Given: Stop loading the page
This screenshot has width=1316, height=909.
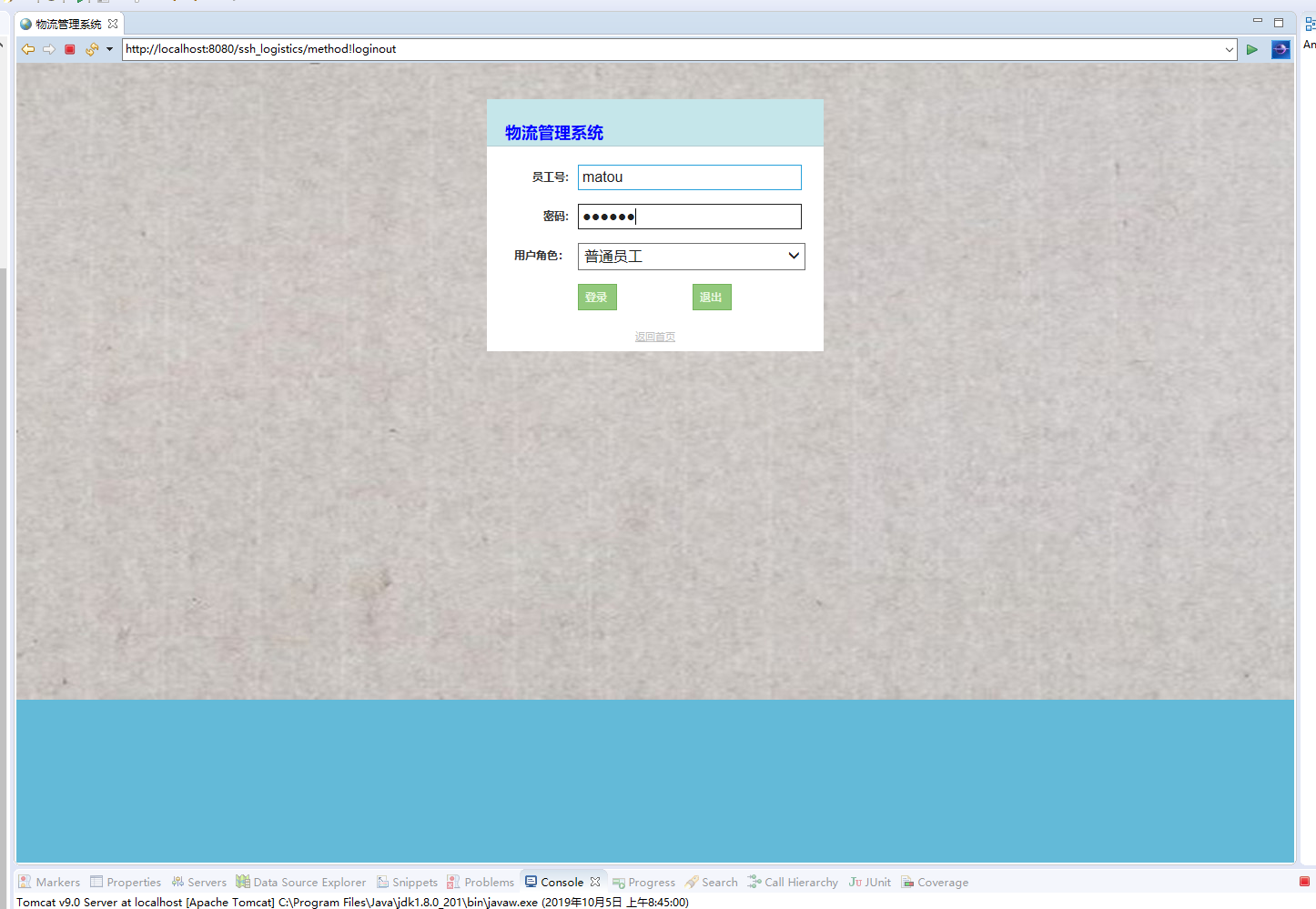Looking at the screenshot, I should 70,49.
